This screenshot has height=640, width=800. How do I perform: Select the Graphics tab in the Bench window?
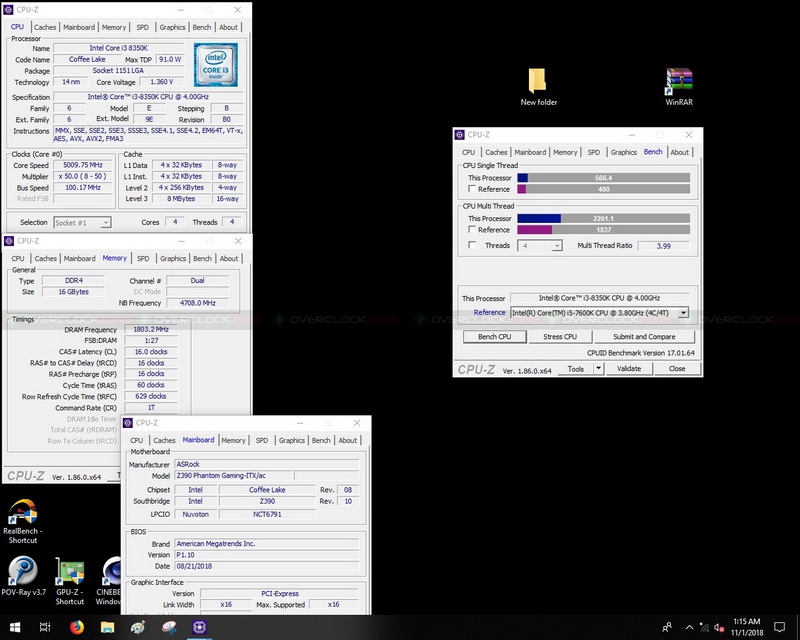[623, 152]
